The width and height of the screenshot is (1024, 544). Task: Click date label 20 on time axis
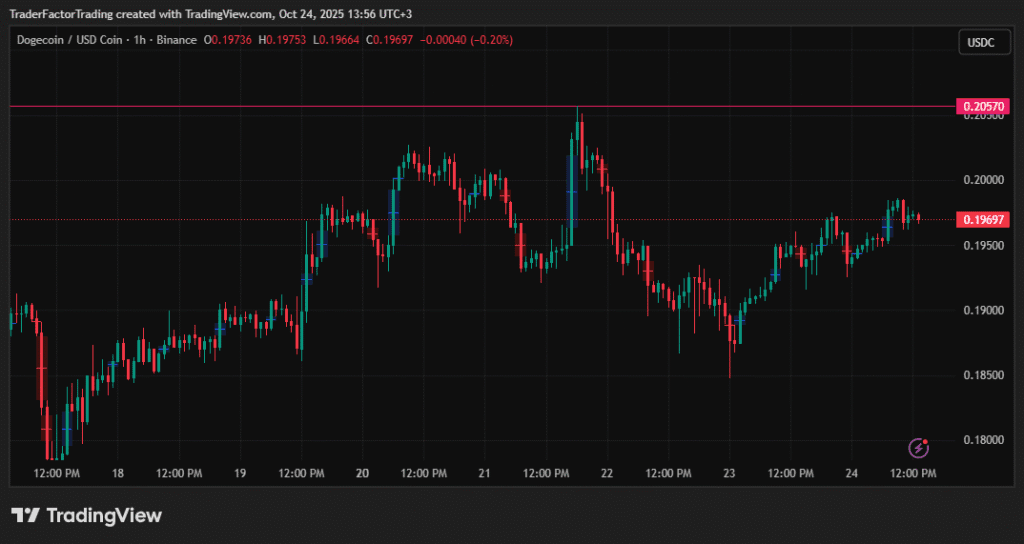(x=362, y=473)
